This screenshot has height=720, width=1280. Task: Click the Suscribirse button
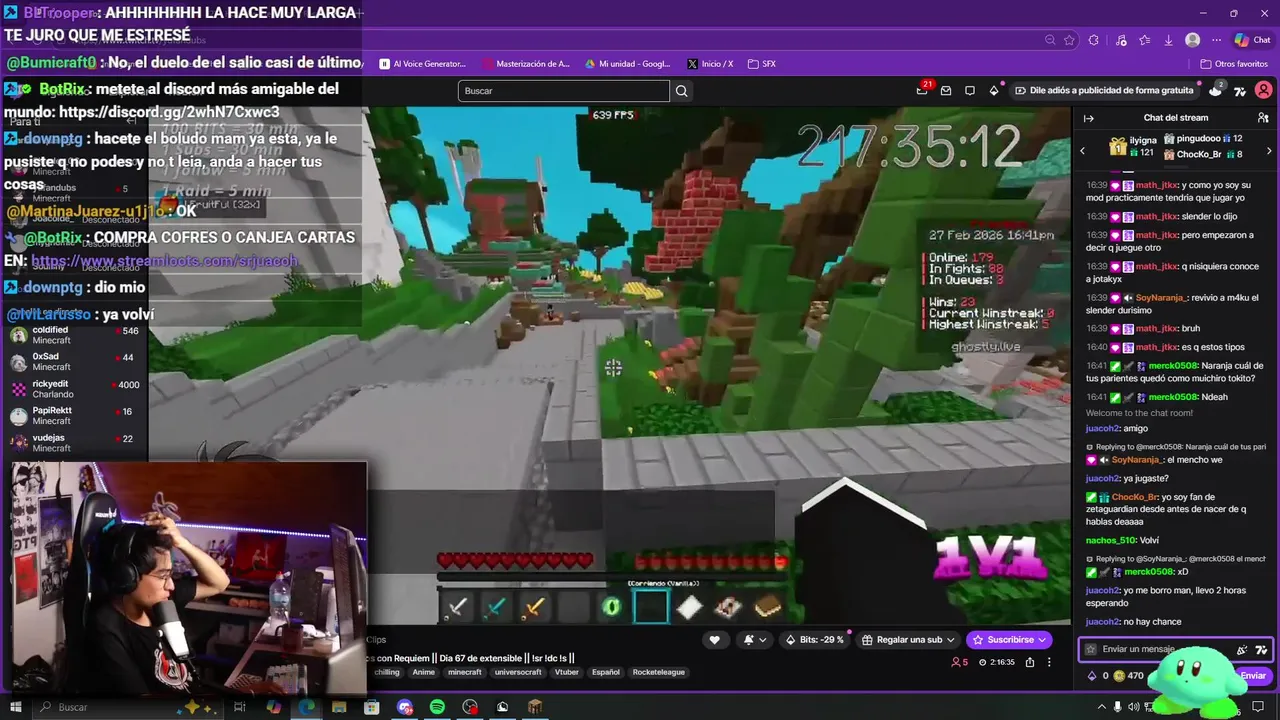click(1009, 640)
